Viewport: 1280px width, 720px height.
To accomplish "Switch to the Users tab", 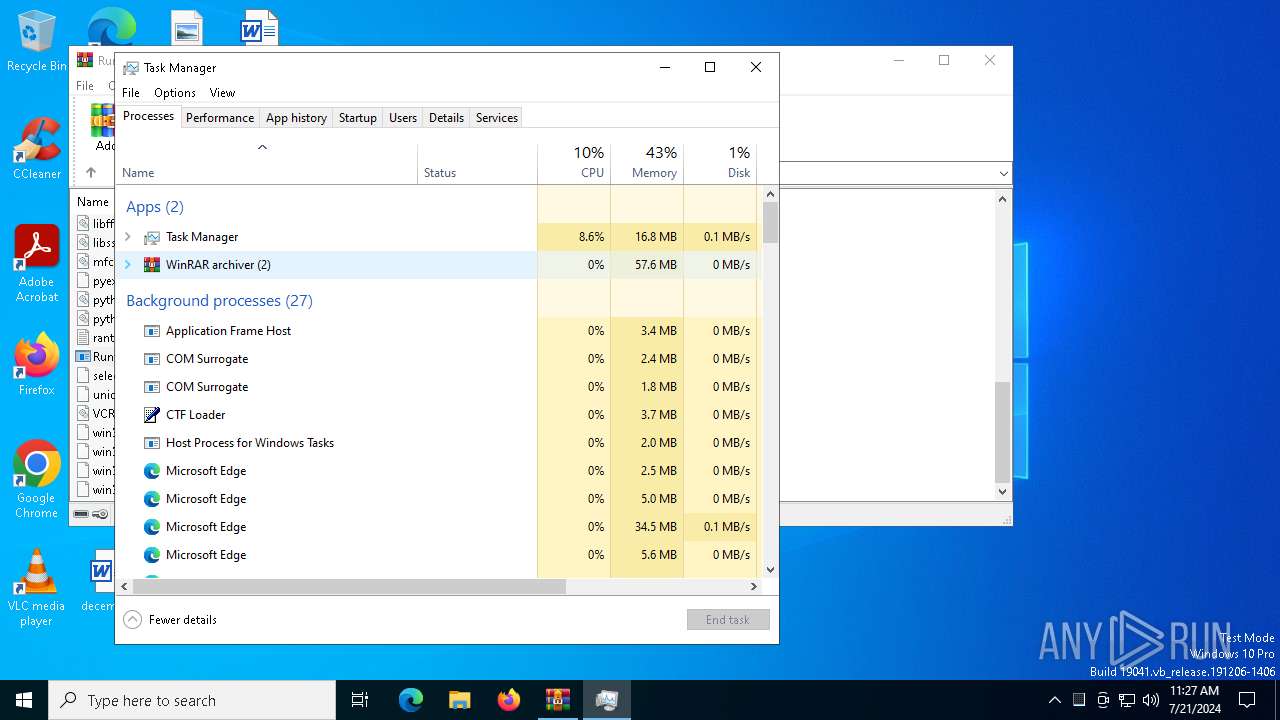I will [403, 118].
